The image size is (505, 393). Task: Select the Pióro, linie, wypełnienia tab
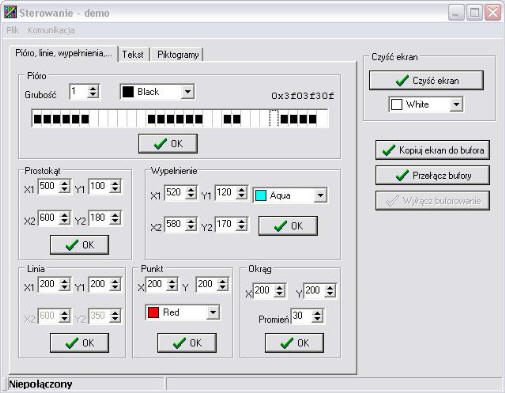[x=63, y=53]
